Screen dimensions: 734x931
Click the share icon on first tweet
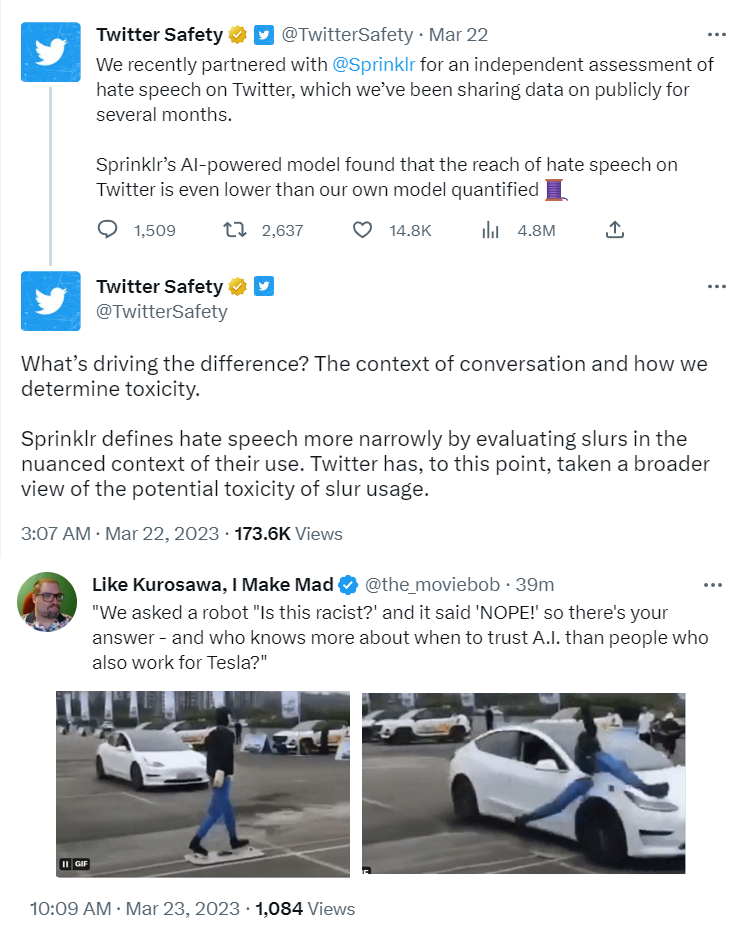(615, 230)
